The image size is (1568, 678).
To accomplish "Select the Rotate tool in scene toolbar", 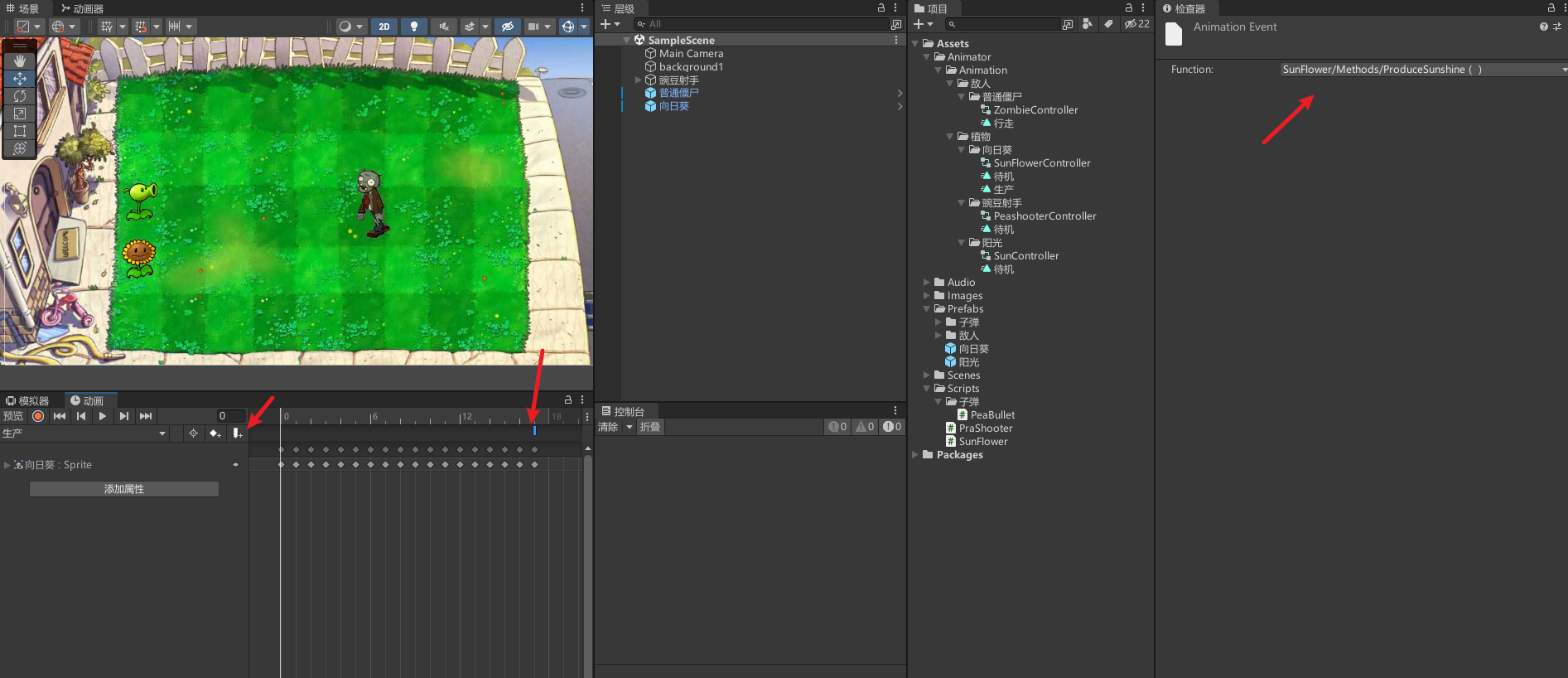I will point(20,96).
